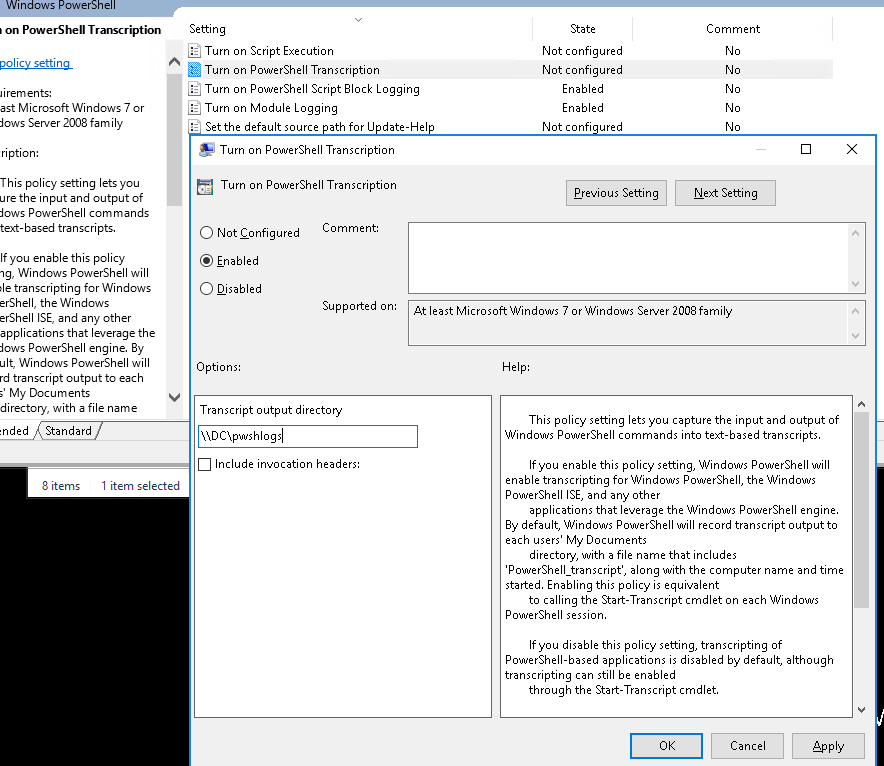The image size is (884, 766).
Task: Sort list by State column header
Action: (x=582, y=29)
